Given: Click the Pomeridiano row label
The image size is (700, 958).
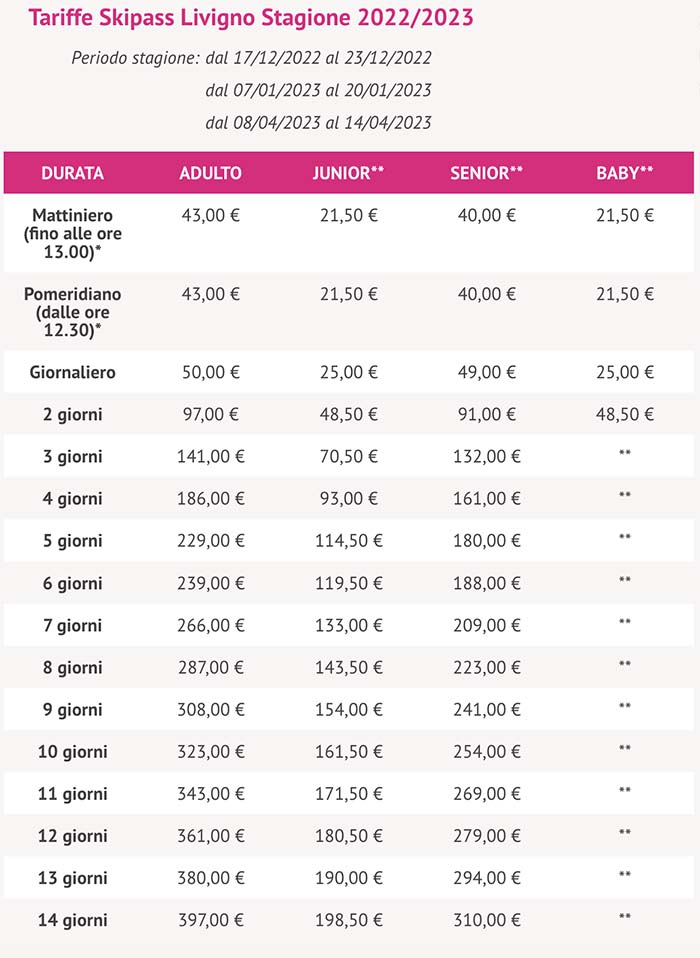Looking at the screenshot, I should (72, 311).
